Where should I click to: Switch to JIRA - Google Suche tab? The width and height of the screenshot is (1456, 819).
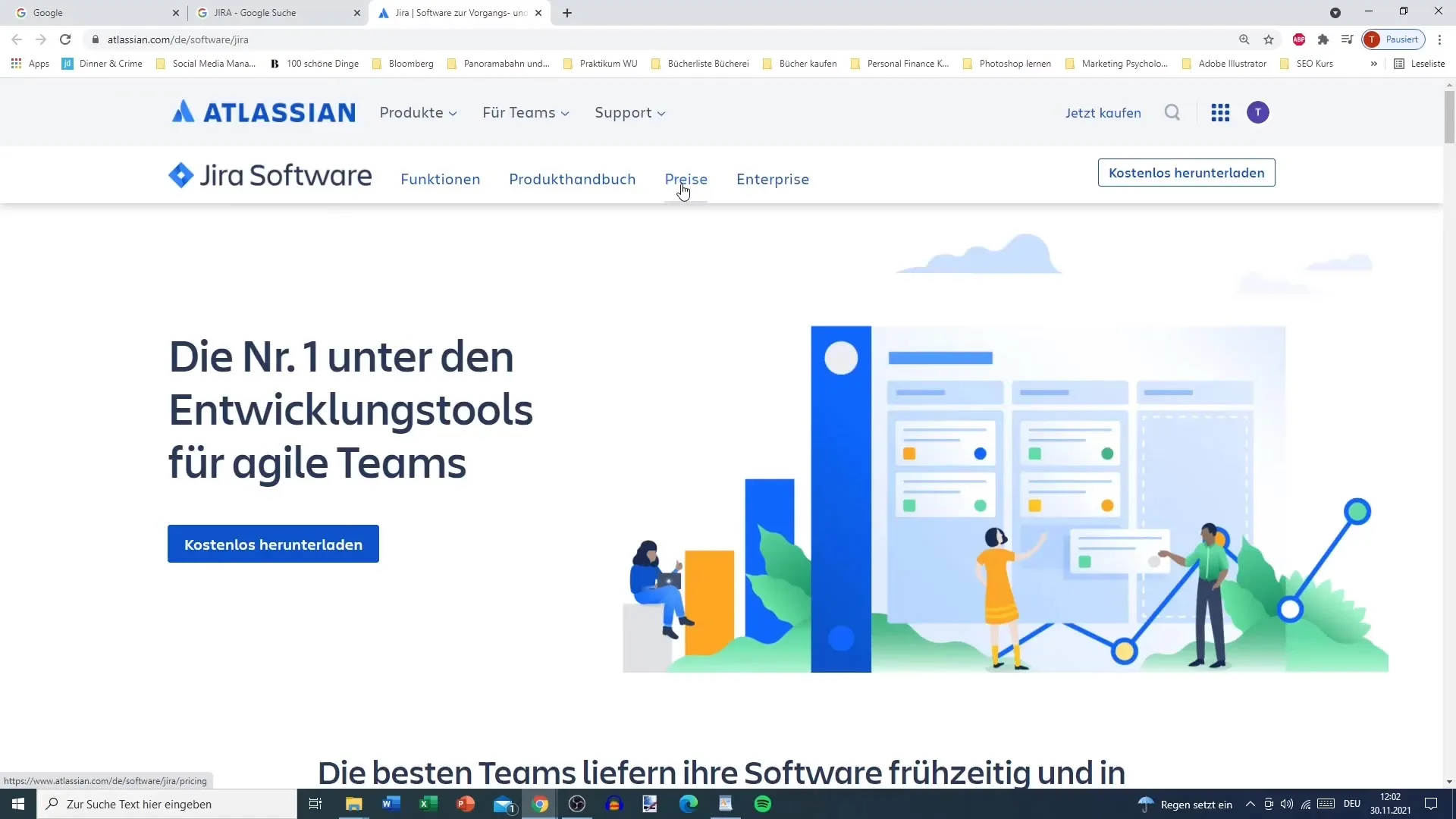tap(278, 13)
